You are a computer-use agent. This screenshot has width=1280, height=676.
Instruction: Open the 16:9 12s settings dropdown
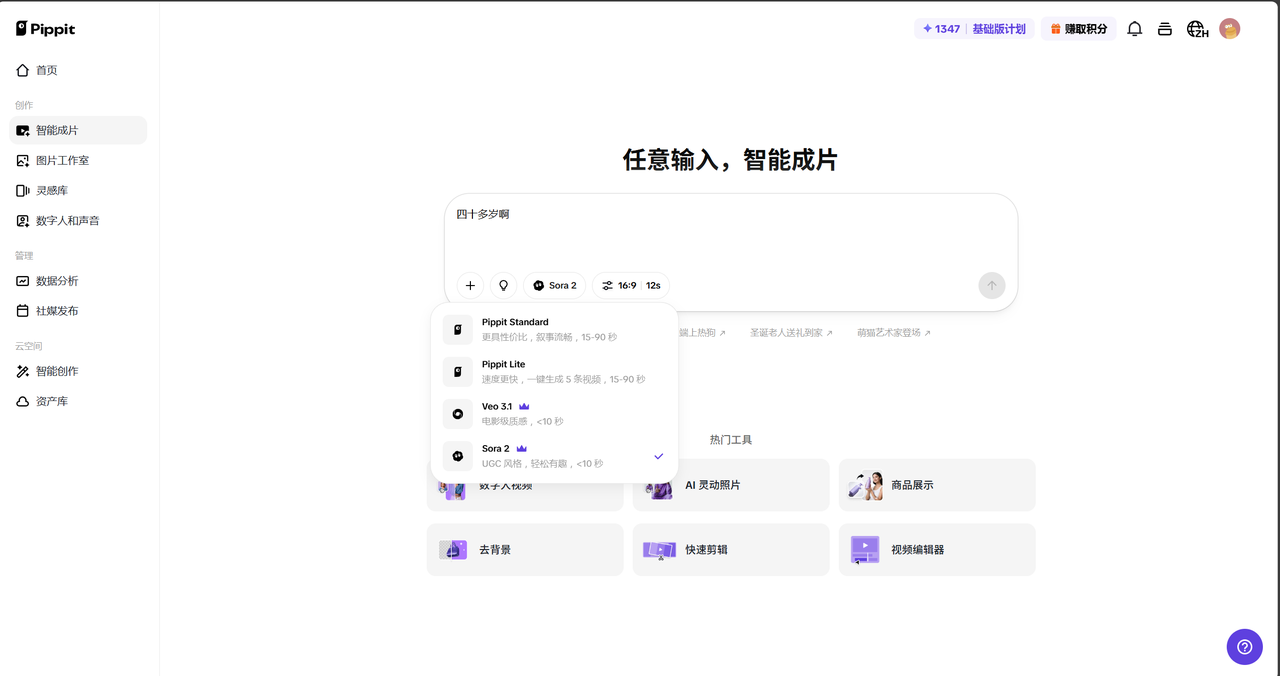pos(631,285)
